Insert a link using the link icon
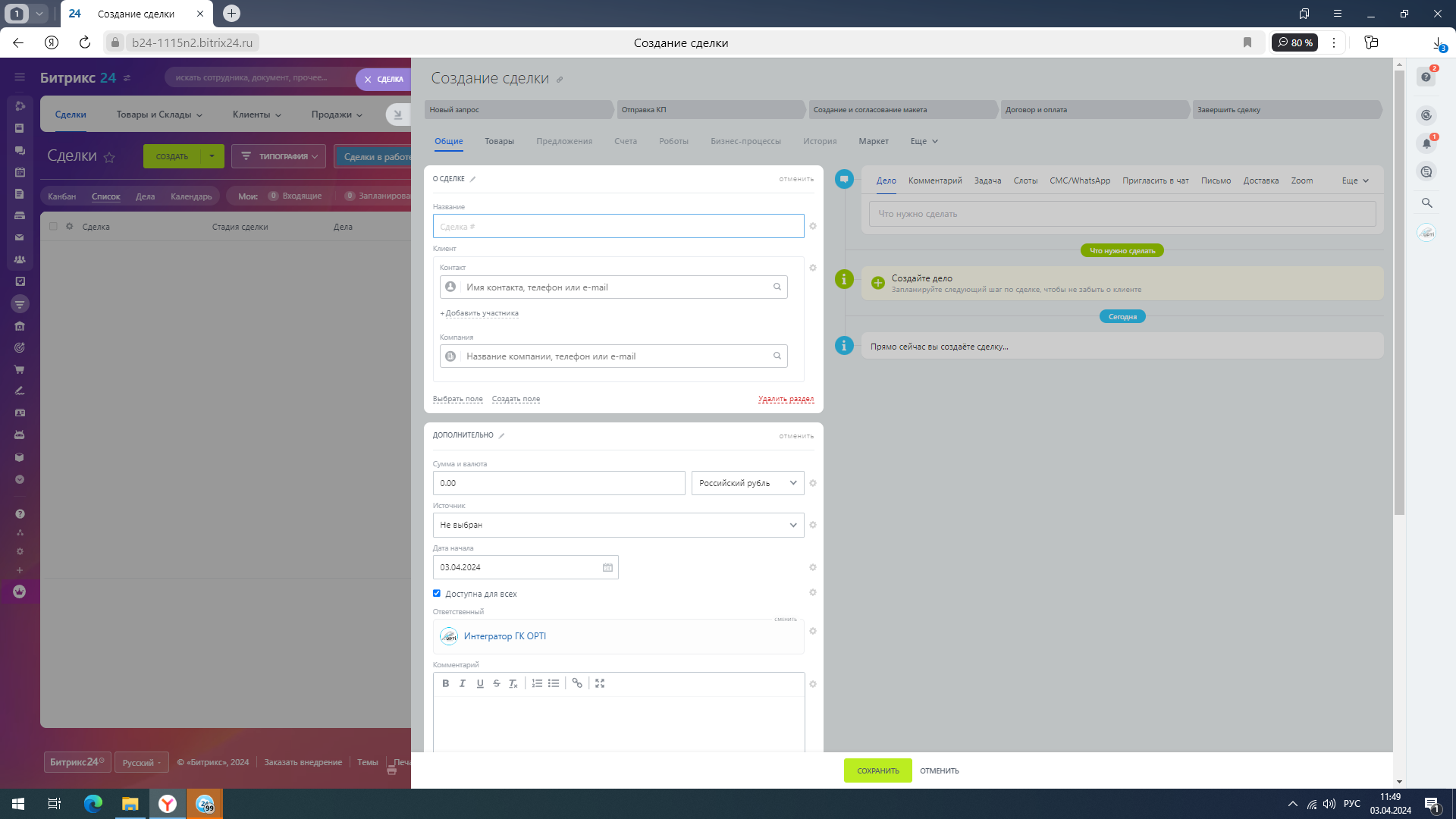This screenshot has width=1456, height=819. click(577, 683)
